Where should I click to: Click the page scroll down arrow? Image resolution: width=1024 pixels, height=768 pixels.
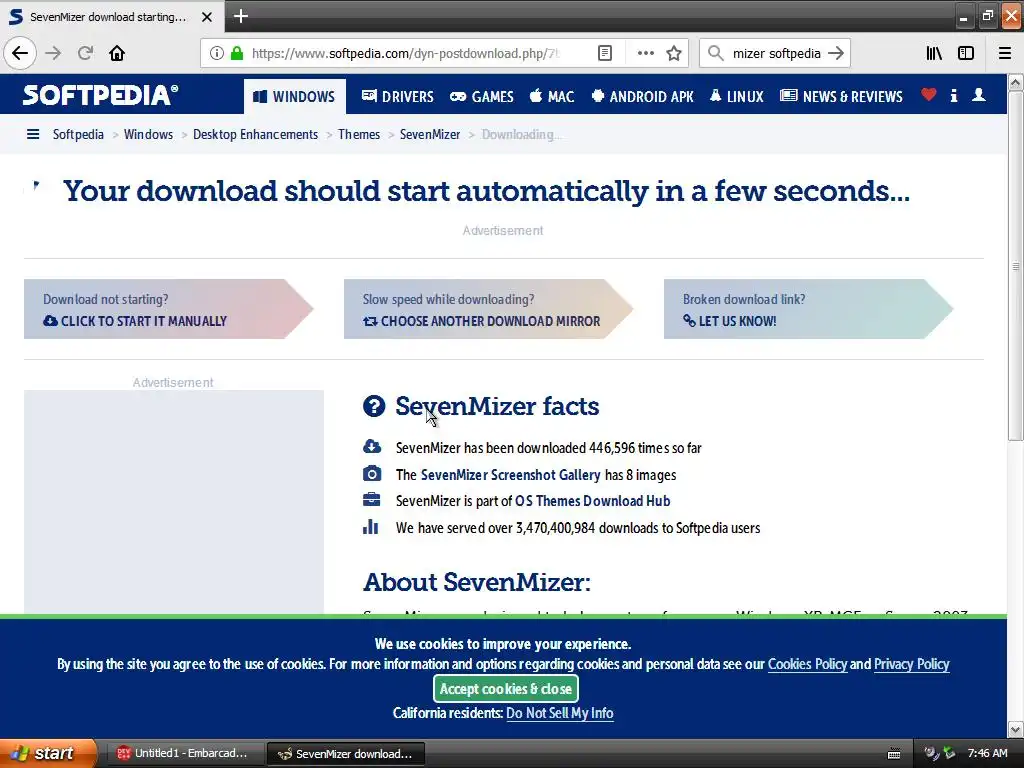click(1016, 729)
